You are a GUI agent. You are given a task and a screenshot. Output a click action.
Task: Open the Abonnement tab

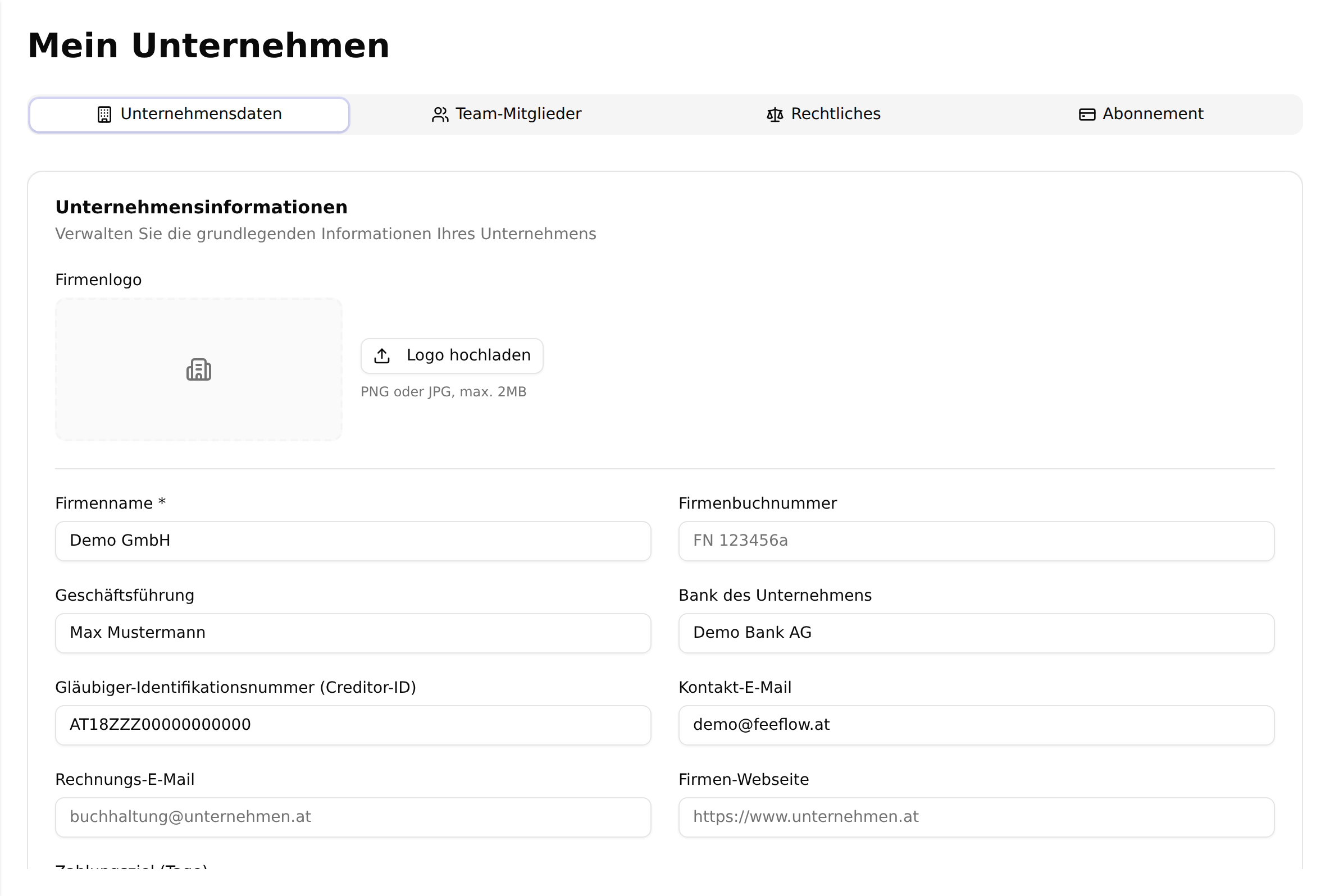click(1141, 115)
